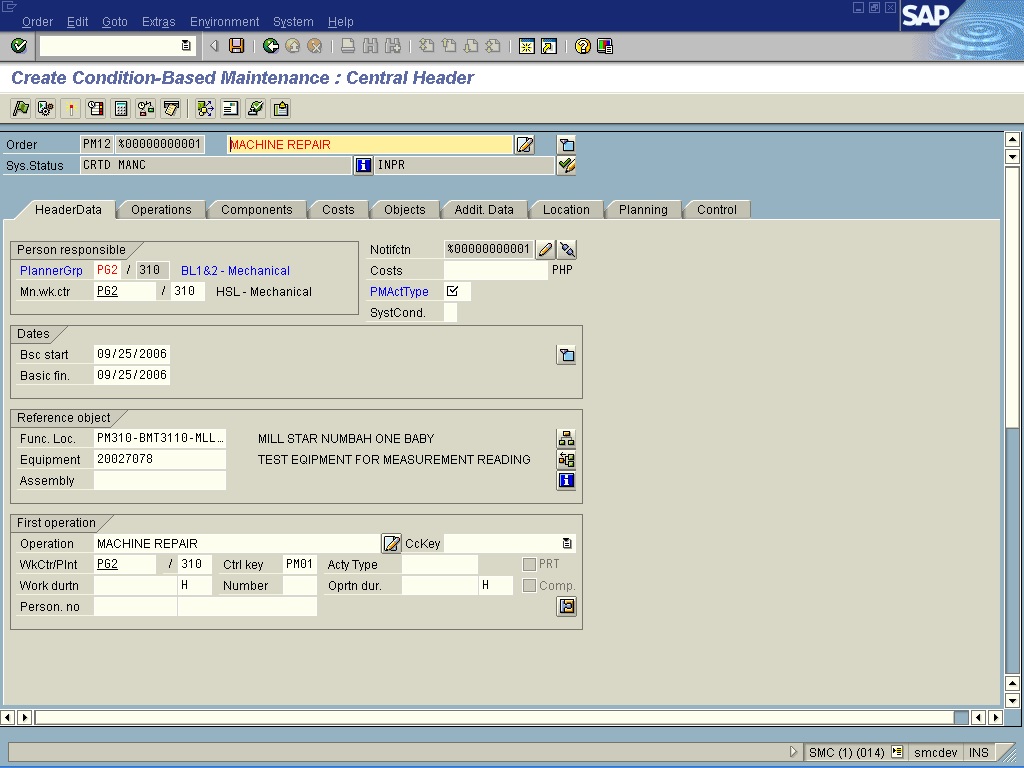1024x768 pixels.
Task: Click the green Enter checkmark icon
Action: pos(18,46)
